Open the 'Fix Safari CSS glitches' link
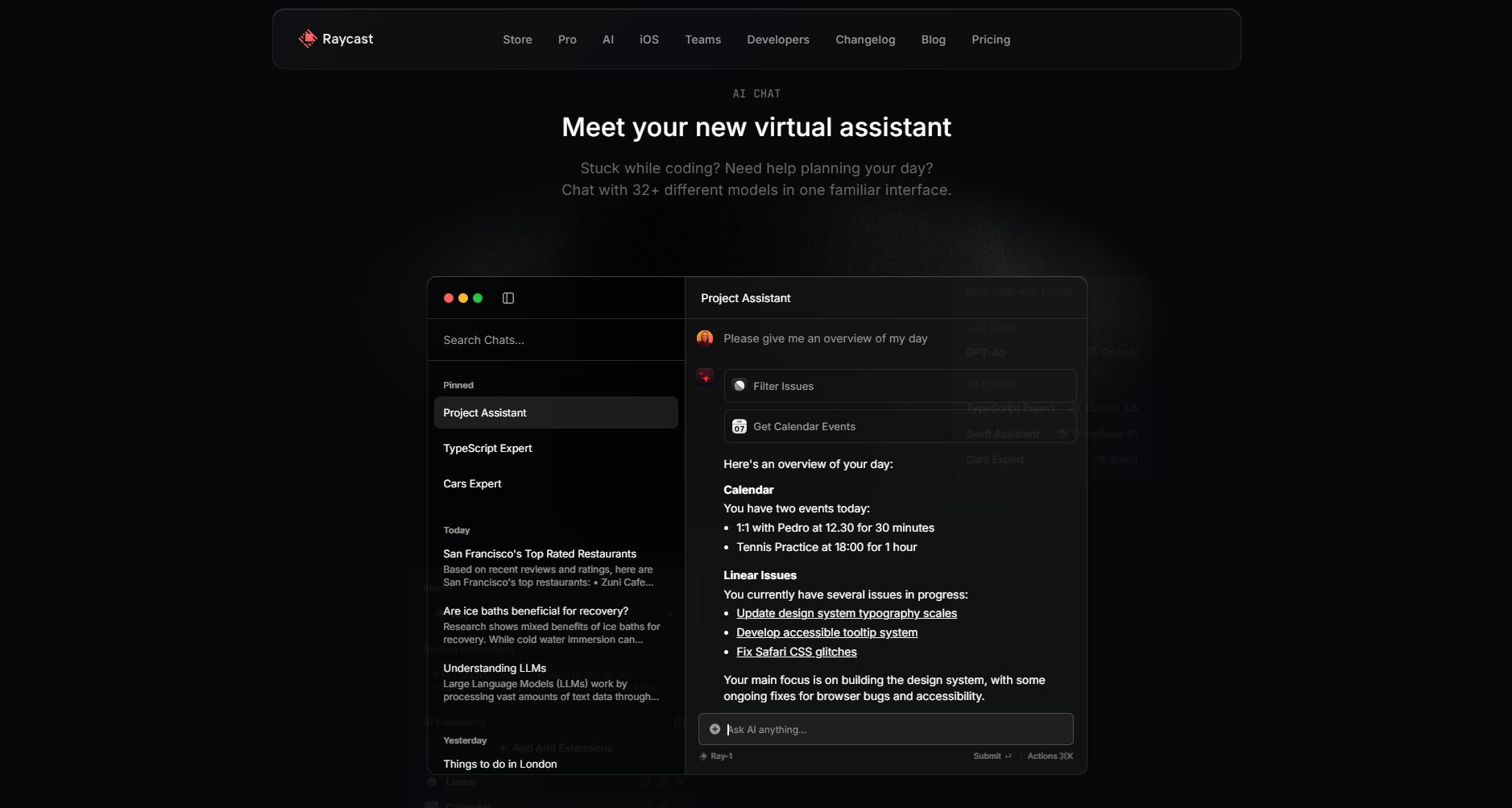Image resolution: width=1512 pixels, height=808 pixels. tap(796, 652)
